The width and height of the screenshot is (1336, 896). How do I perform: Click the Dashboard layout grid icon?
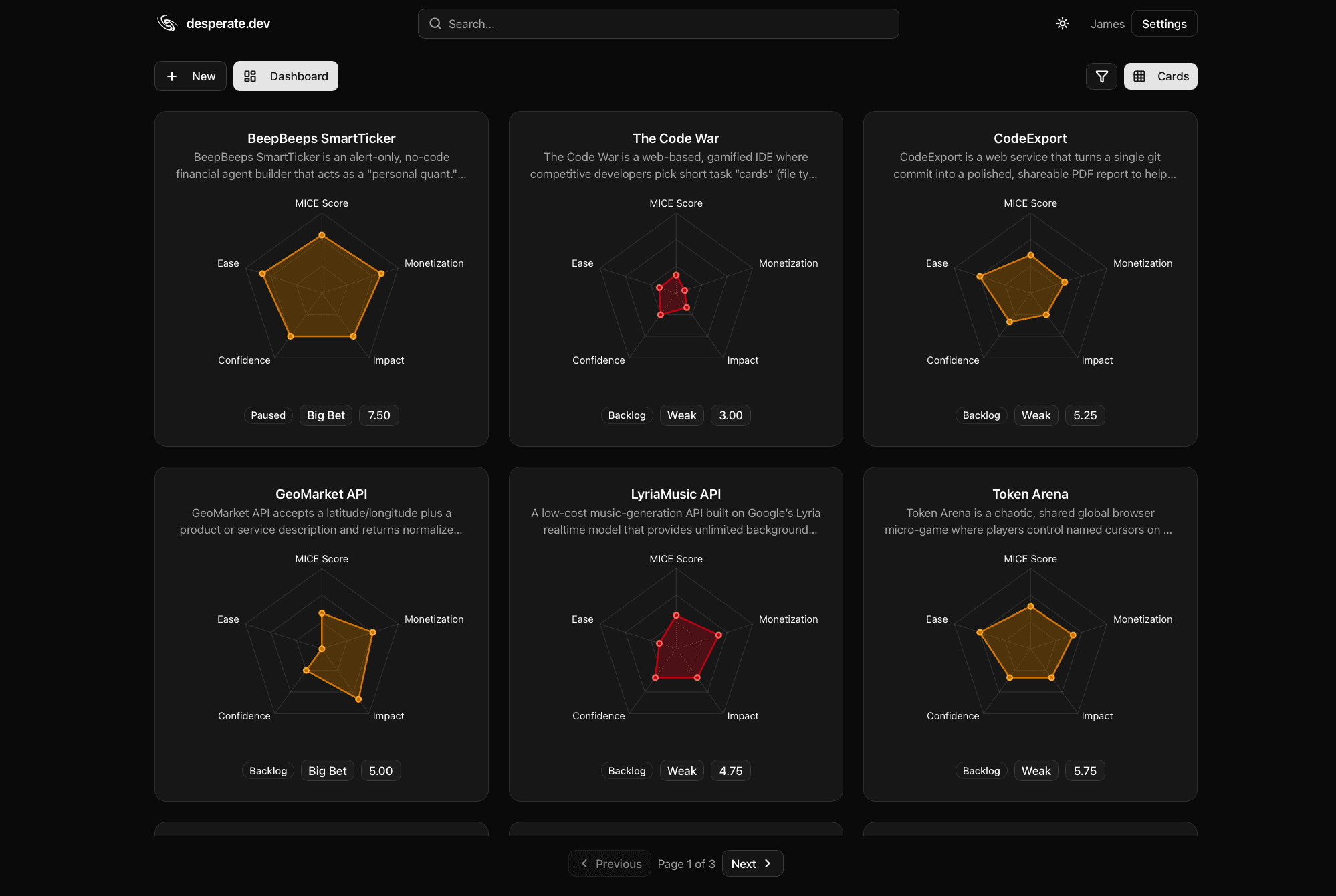pyautogui.click(x=251, y=76)
